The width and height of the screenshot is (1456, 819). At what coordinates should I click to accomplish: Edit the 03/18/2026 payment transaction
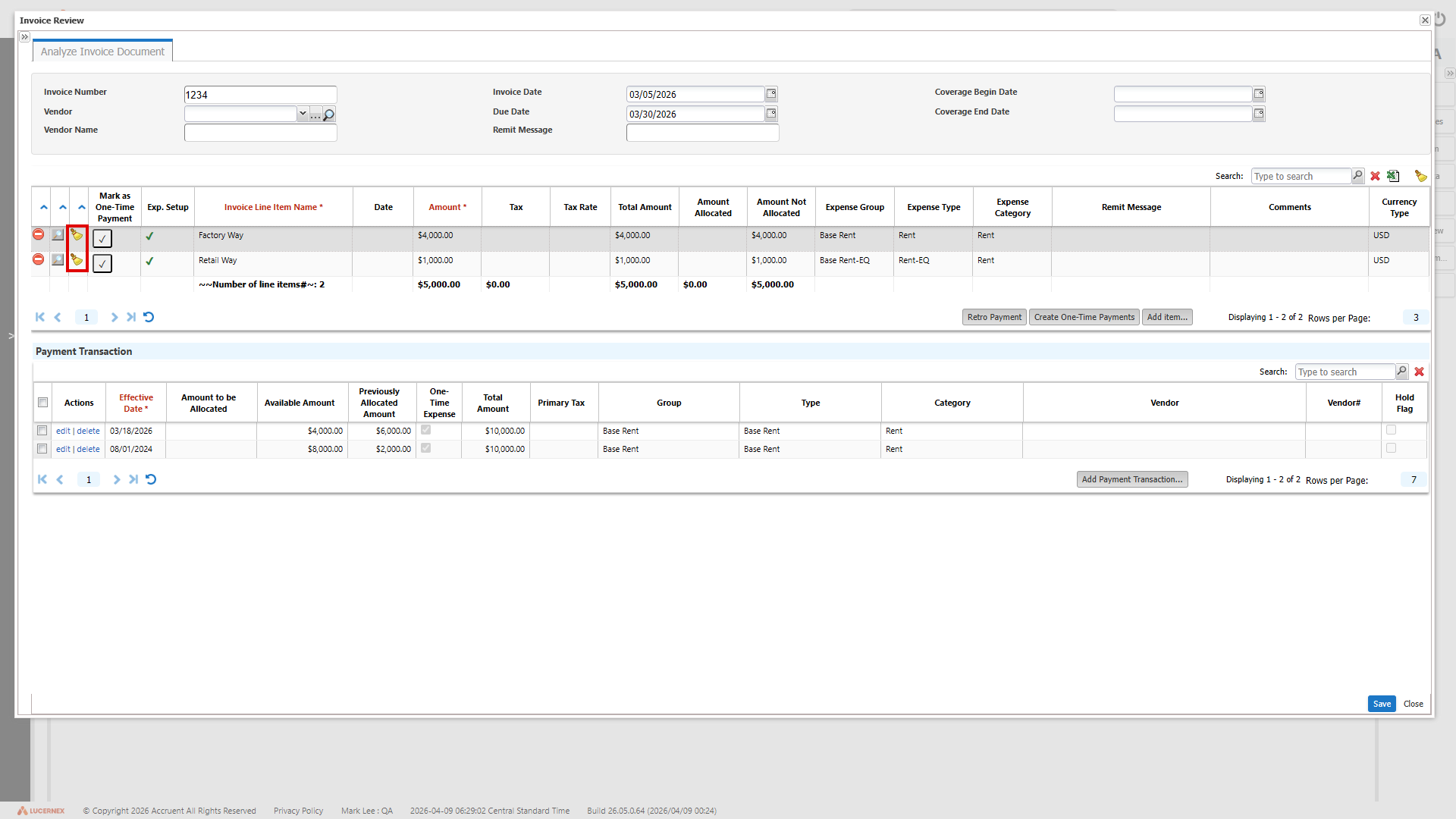point(63,431)
